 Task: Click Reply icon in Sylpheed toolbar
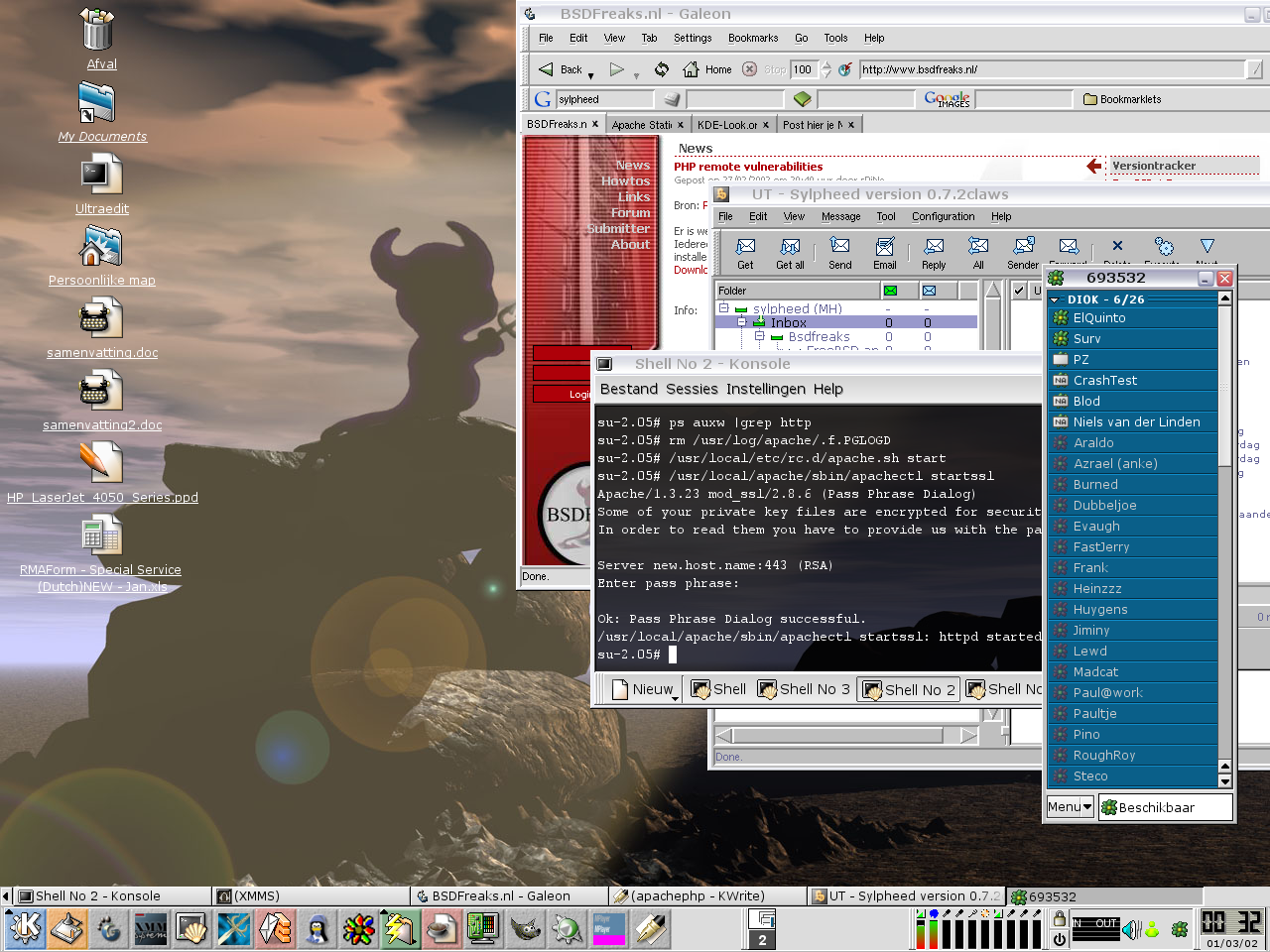click(934, 246)
